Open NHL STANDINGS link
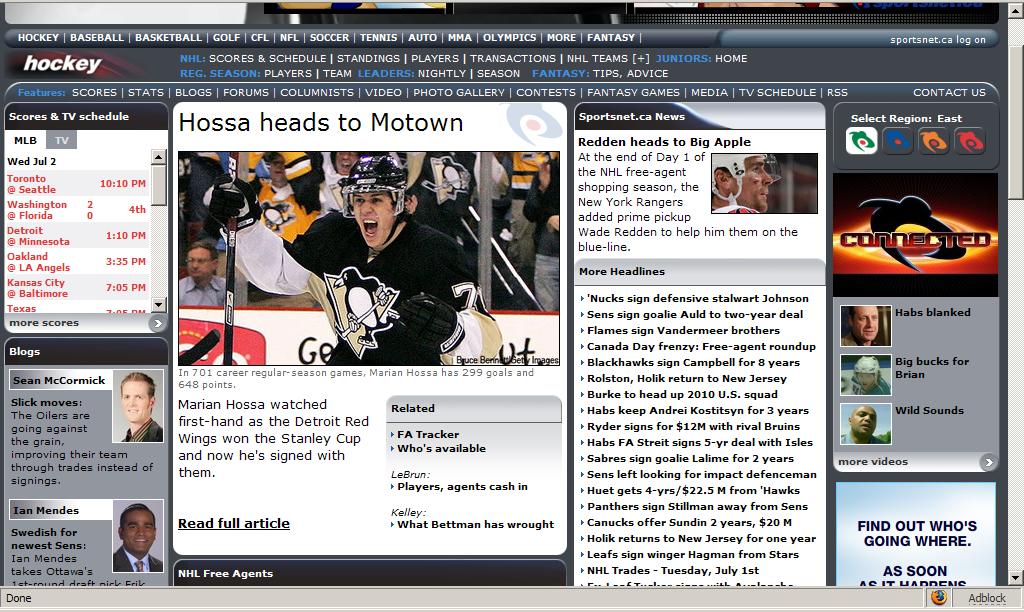Screen dimensions: 1024x612 (x=368, y=58)
